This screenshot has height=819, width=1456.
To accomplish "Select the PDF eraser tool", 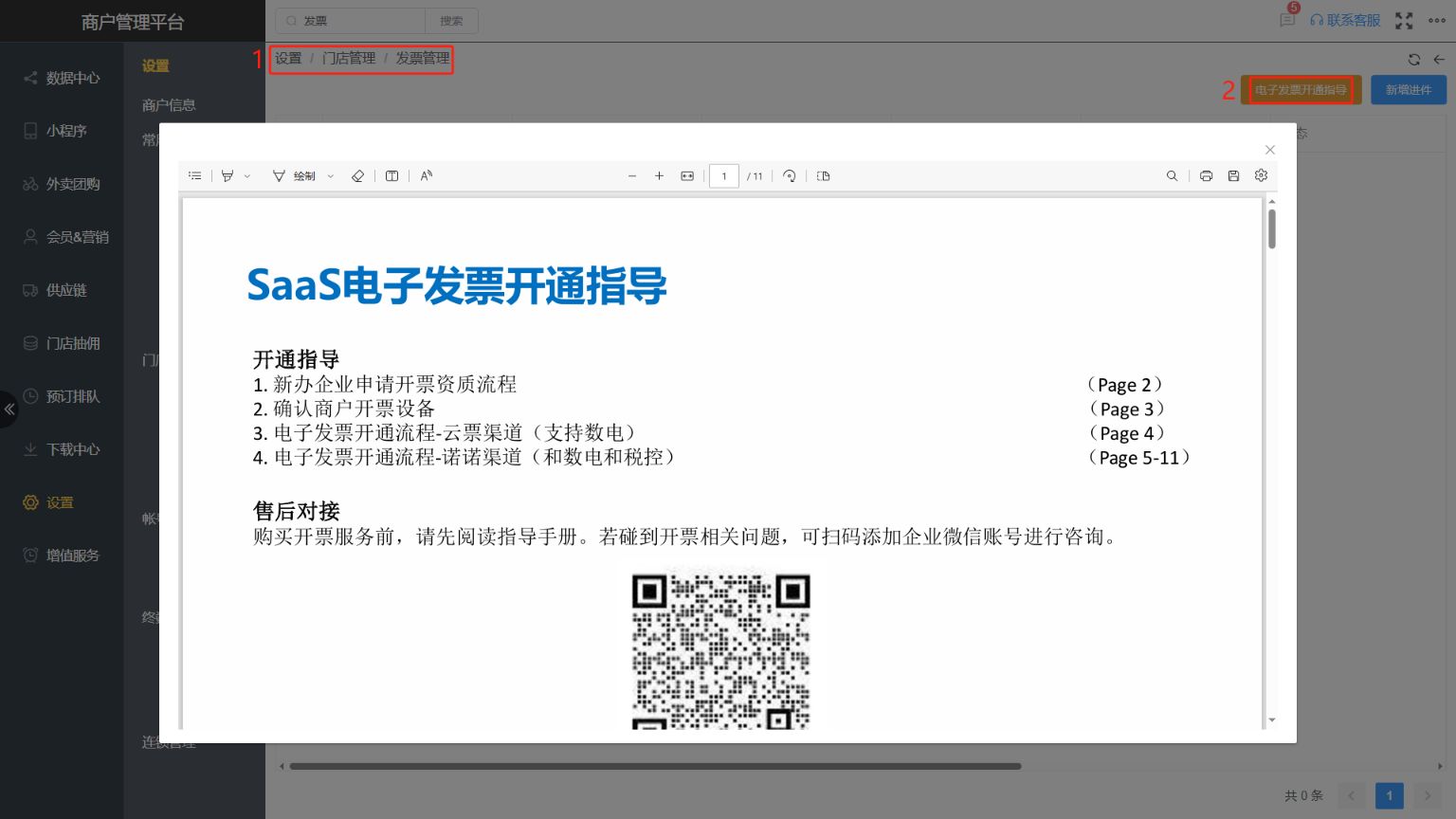I will 357,175.
